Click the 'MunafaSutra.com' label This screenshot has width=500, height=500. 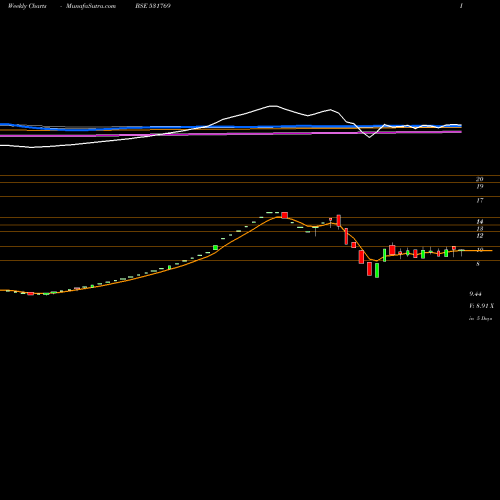click(91, 6)
